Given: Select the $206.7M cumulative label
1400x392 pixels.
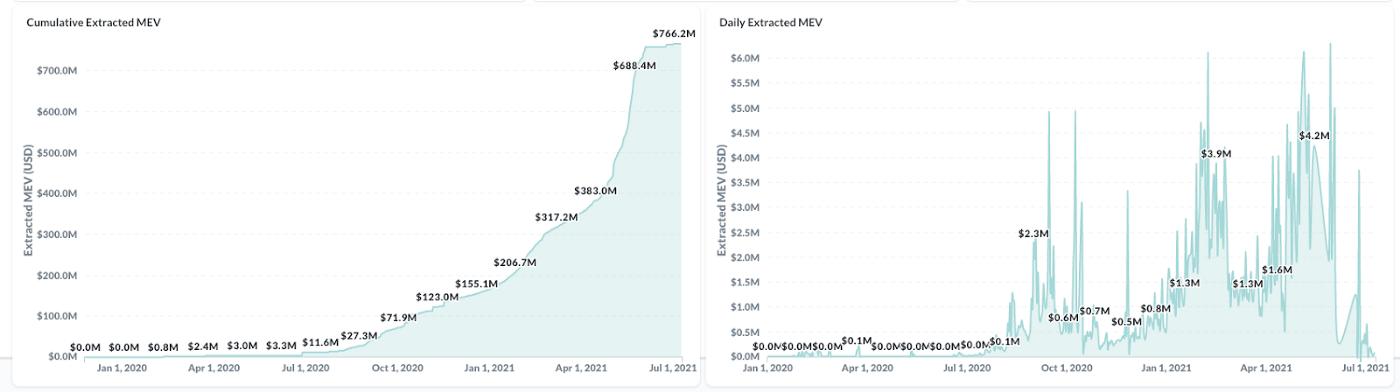Looking at the screenshot, I should tap(515, 262).
